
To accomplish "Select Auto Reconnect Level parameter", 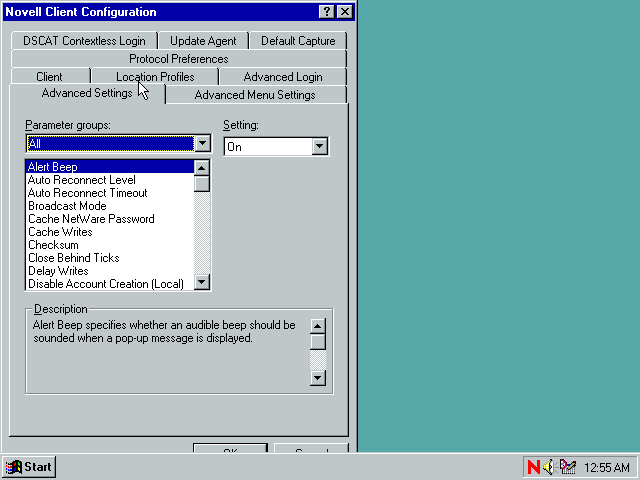I will [x=110, y=180].
